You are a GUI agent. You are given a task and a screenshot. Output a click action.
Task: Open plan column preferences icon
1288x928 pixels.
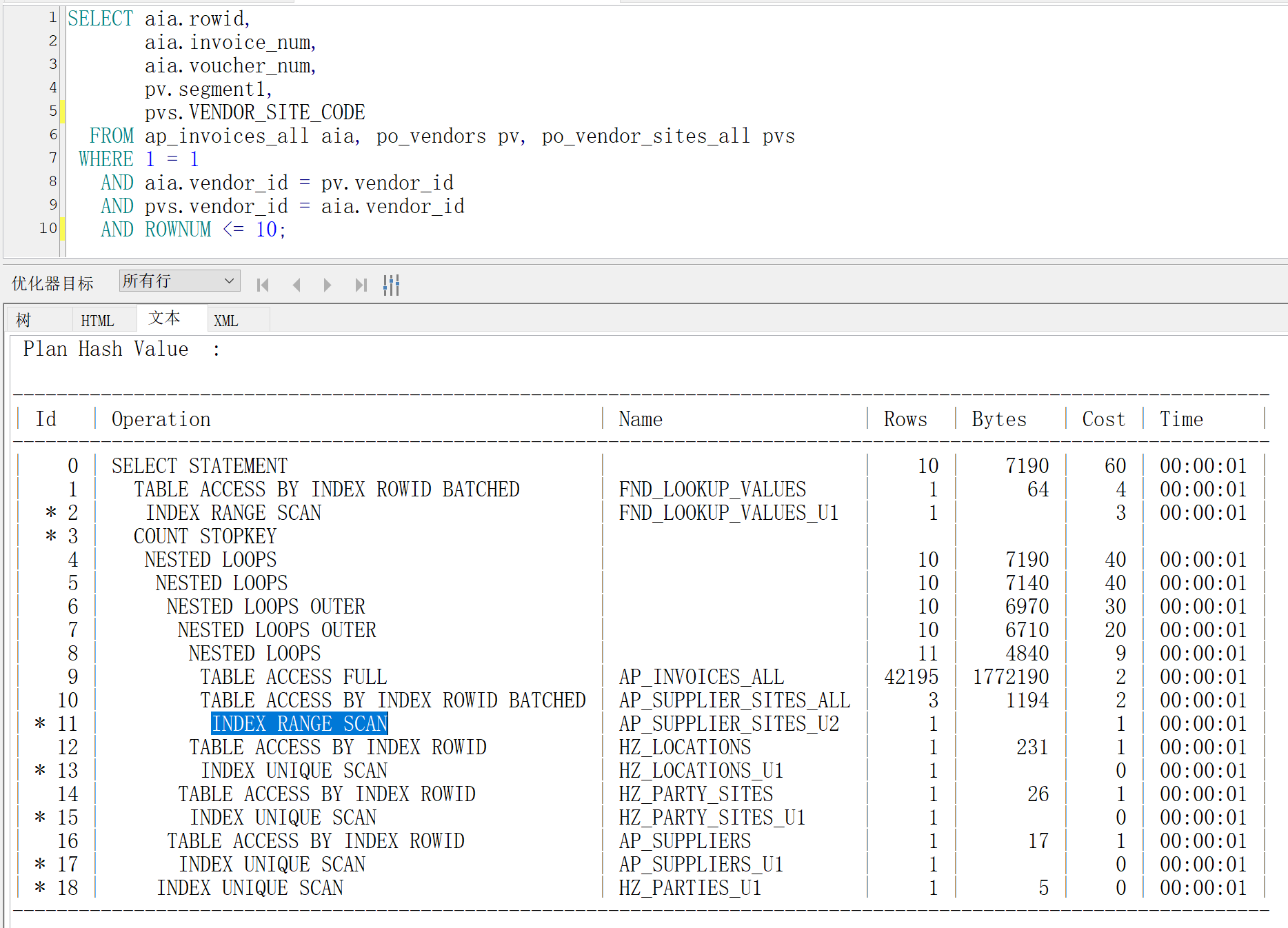click(391, 285)
